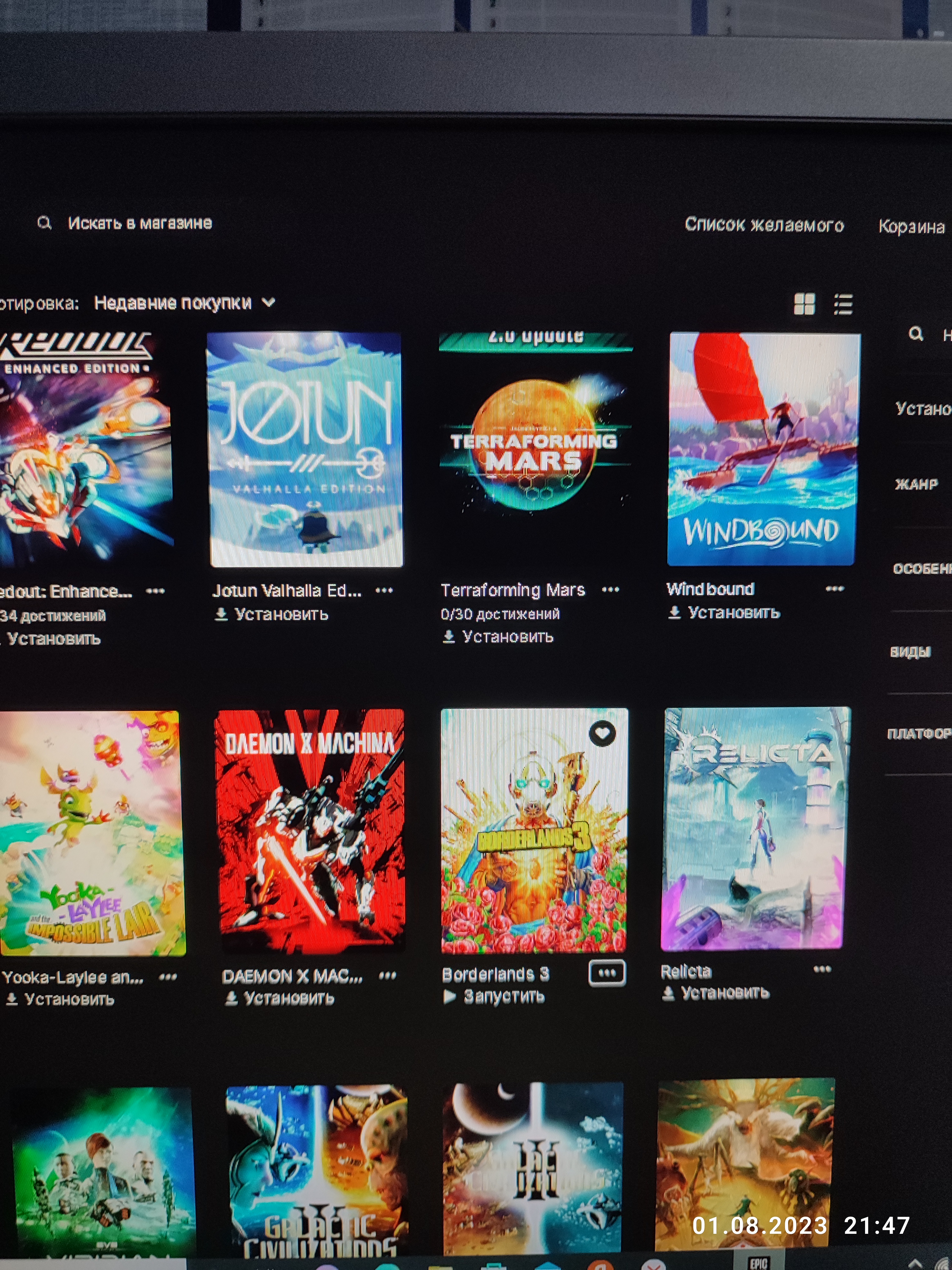Install Windbound
Image resolution: width=952 pixels, height=1270 pixels.
click(x=724, y=612)
